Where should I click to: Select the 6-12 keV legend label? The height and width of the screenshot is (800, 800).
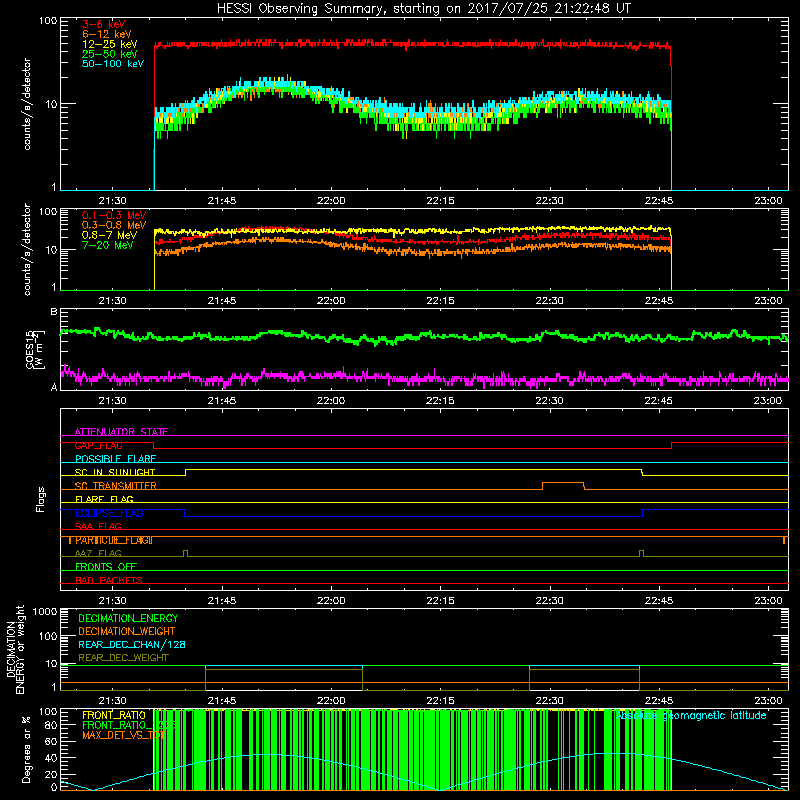coord(107,34)
